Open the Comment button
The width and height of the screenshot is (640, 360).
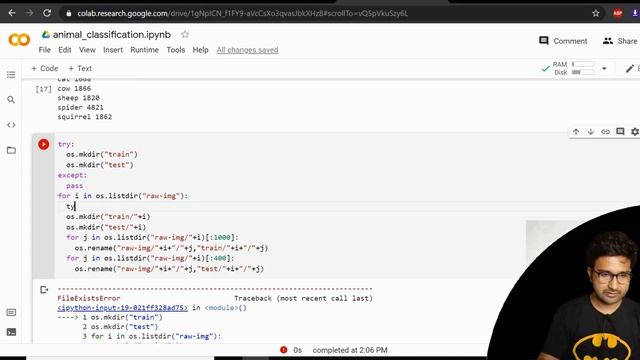click(x=563, y=41)
